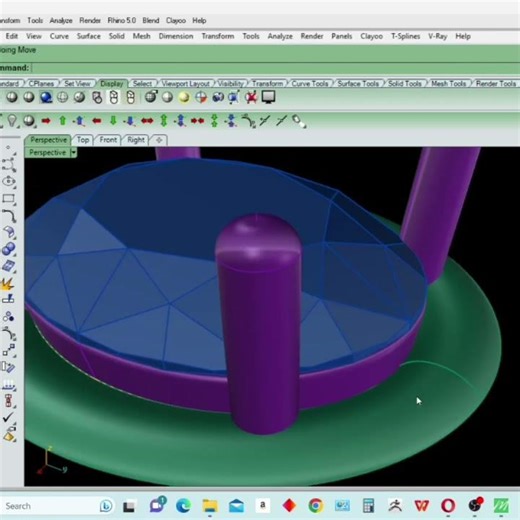
Task: Open File Explorer from the taskbar
Action: [210, 506]
